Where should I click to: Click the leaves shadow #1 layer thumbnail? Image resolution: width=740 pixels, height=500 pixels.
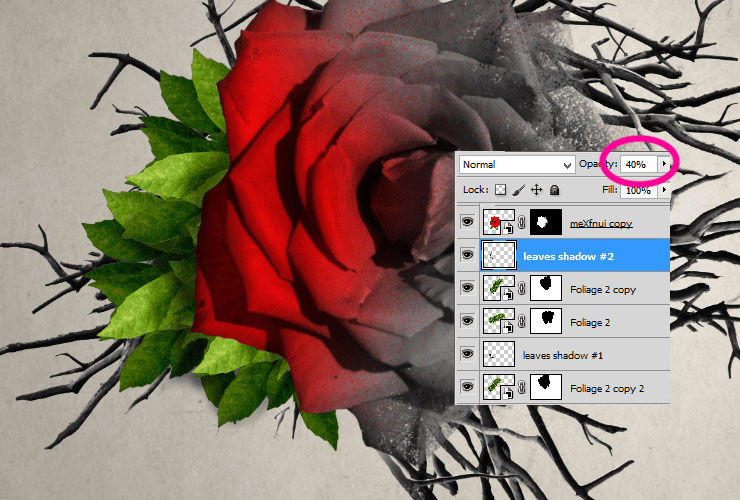pyautogui.click(x=499, y=354)
